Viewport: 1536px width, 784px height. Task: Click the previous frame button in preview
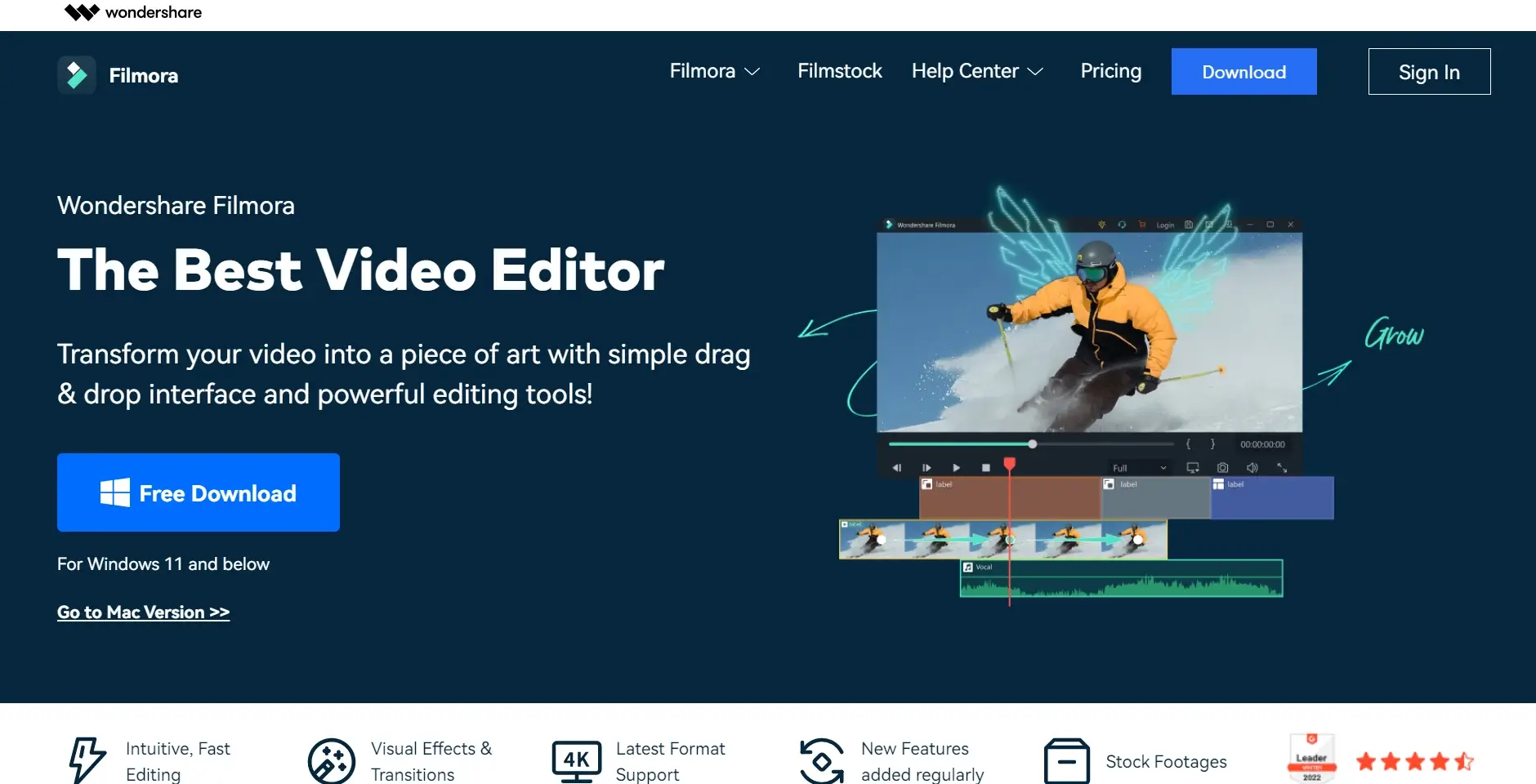coord(897,468)
